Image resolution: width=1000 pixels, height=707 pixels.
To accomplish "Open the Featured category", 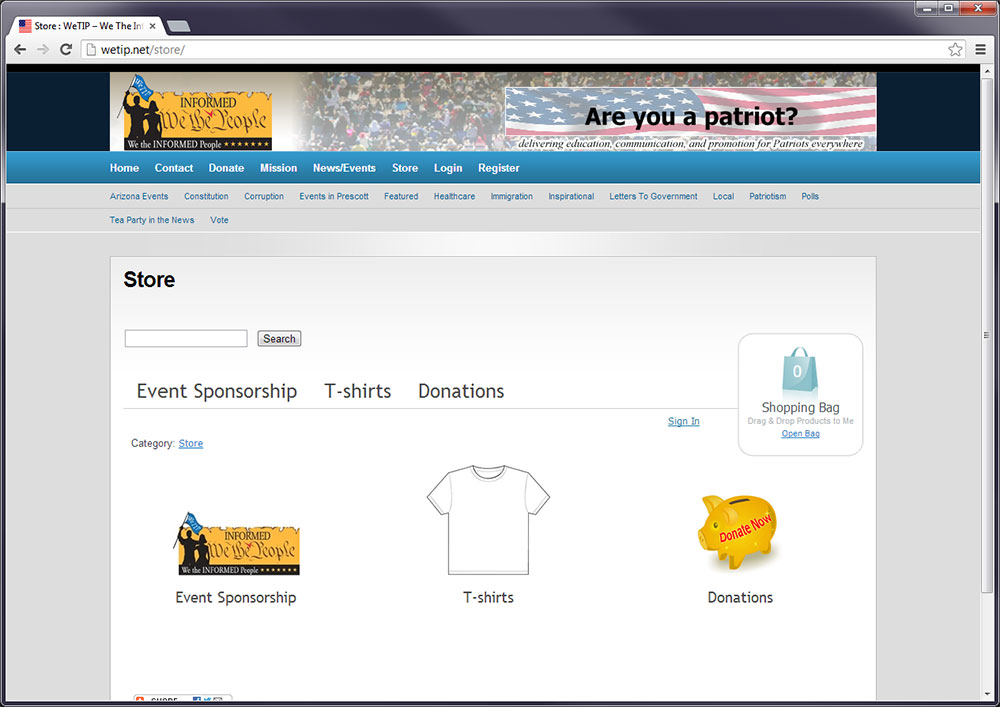I will click(x=401, y=196).
